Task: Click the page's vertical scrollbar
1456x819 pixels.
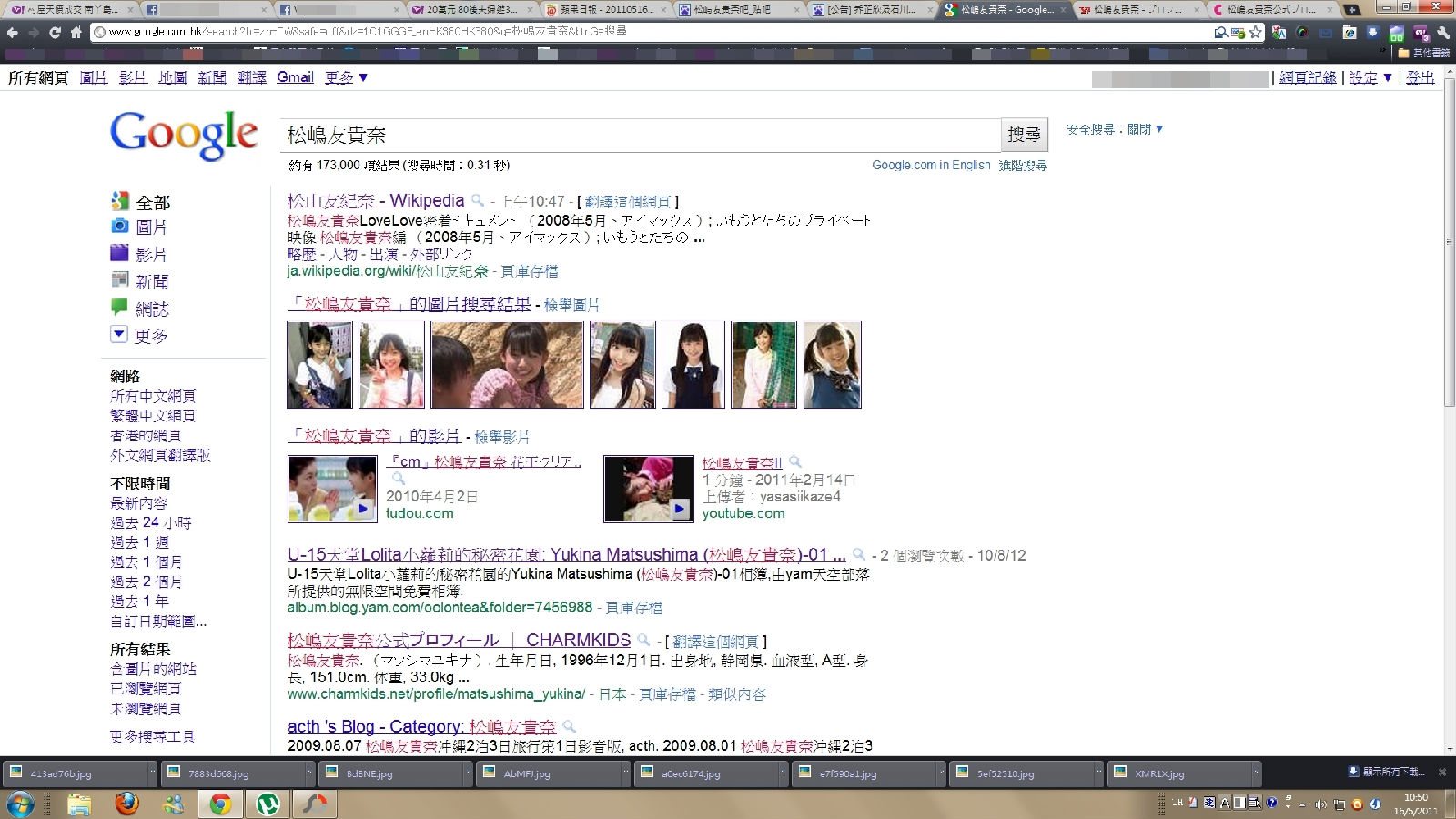Action: click(x=1448, y=241)
